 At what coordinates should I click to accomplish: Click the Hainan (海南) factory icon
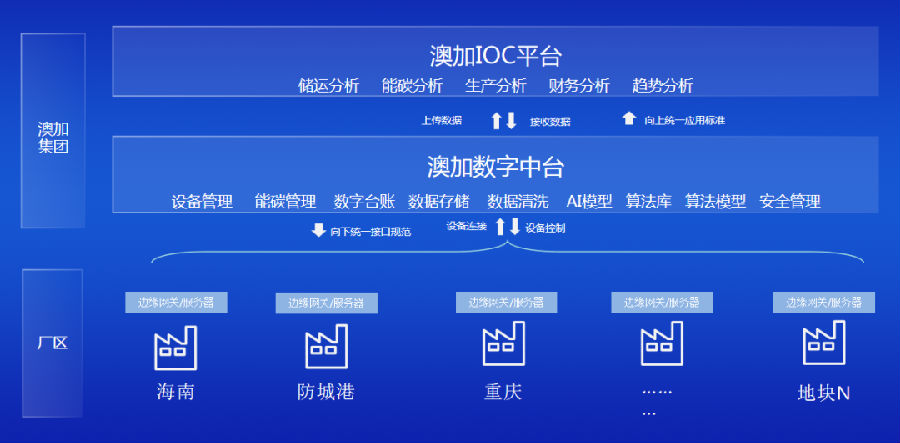pos(176,346)
